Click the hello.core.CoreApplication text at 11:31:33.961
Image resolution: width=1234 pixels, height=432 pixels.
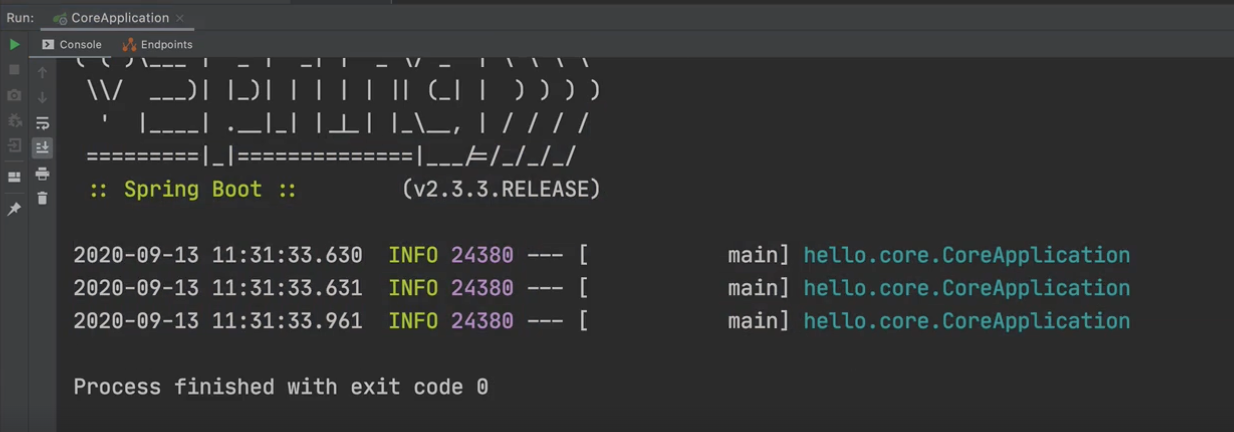pyautogui.click(x=967, y=321)
